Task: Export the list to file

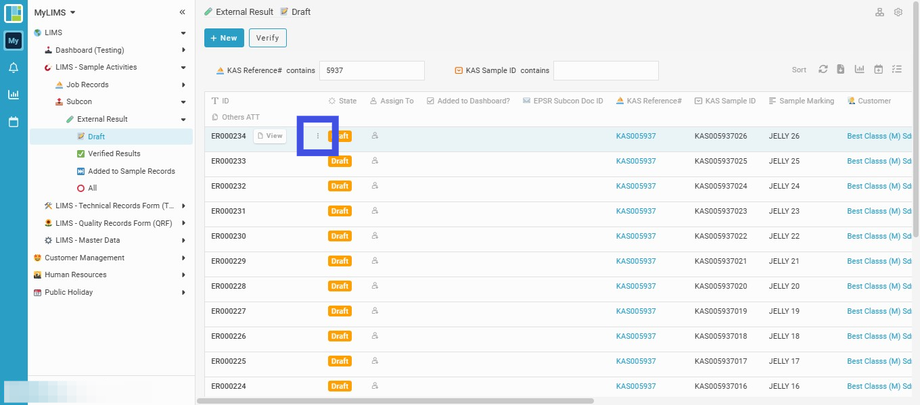Action: tap(841, 69)
